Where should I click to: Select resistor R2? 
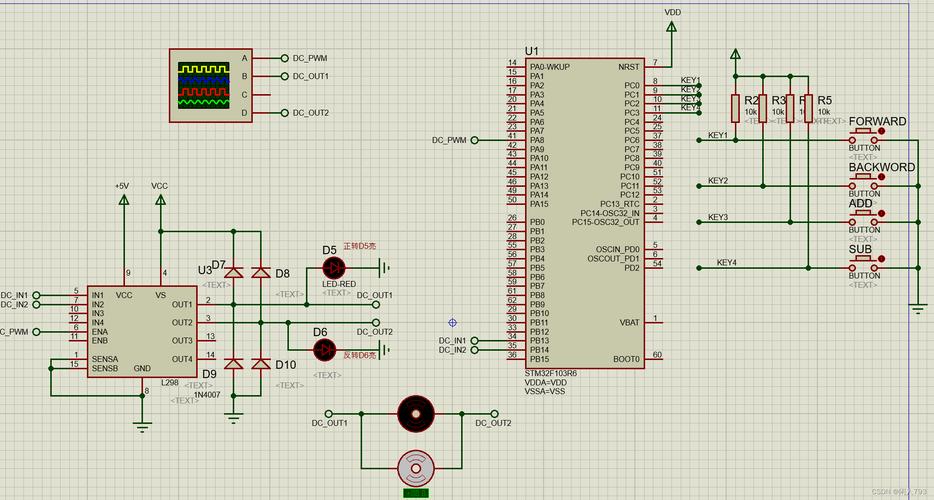click(x=736, y=108)
